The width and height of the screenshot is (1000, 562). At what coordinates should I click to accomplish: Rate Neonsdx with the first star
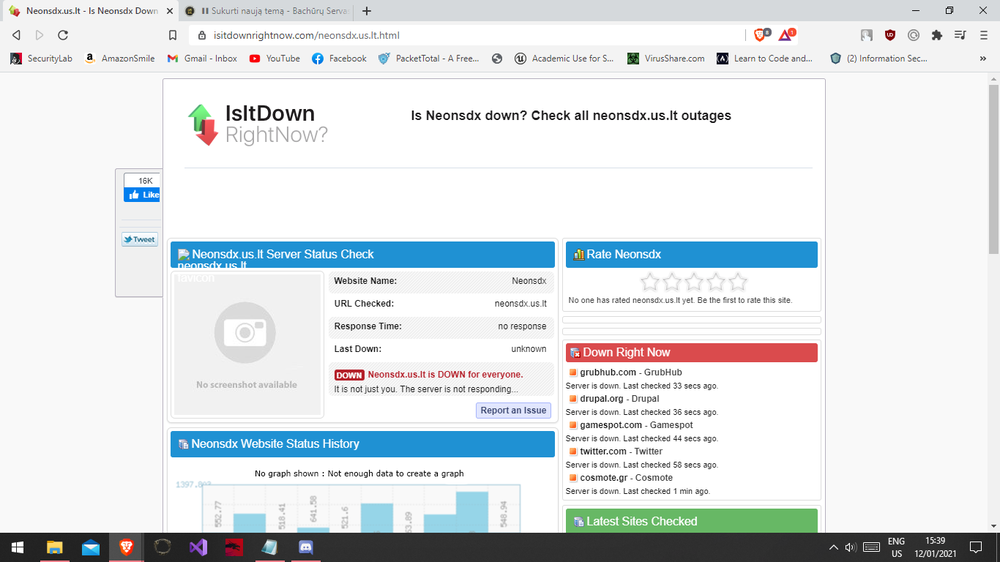point(650,282)
